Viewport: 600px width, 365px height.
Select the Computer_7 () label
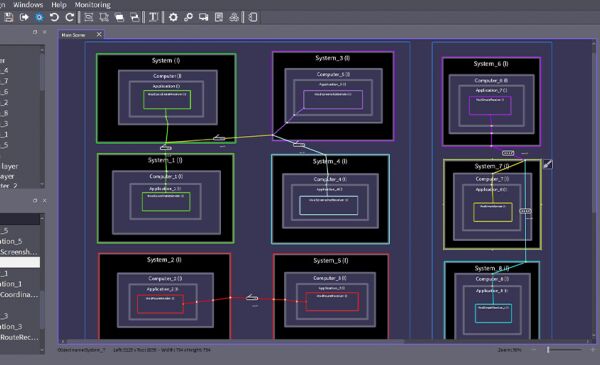tap(492, 179)
